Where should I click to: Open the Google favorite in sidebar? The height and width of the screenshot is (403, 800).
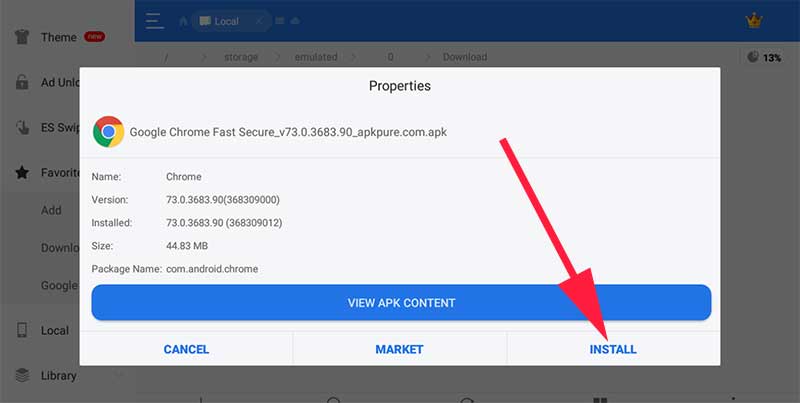point(60,286)
